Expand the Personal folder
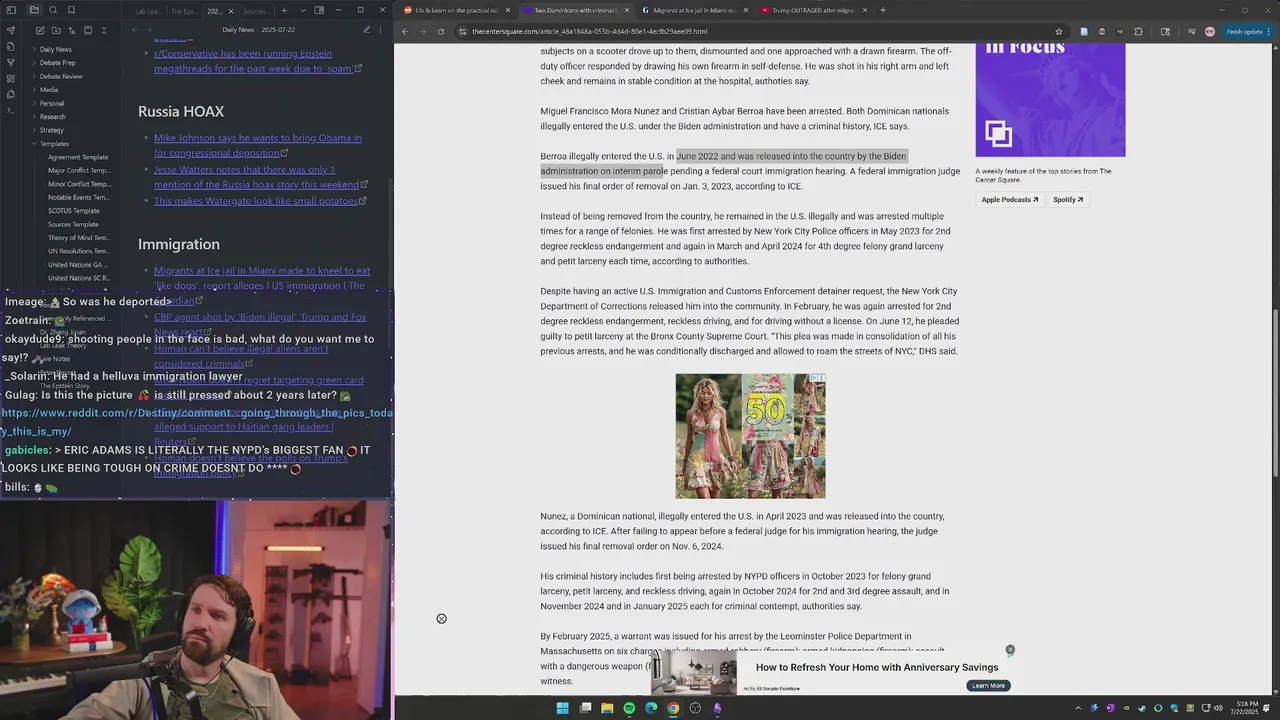 [52, 103]
